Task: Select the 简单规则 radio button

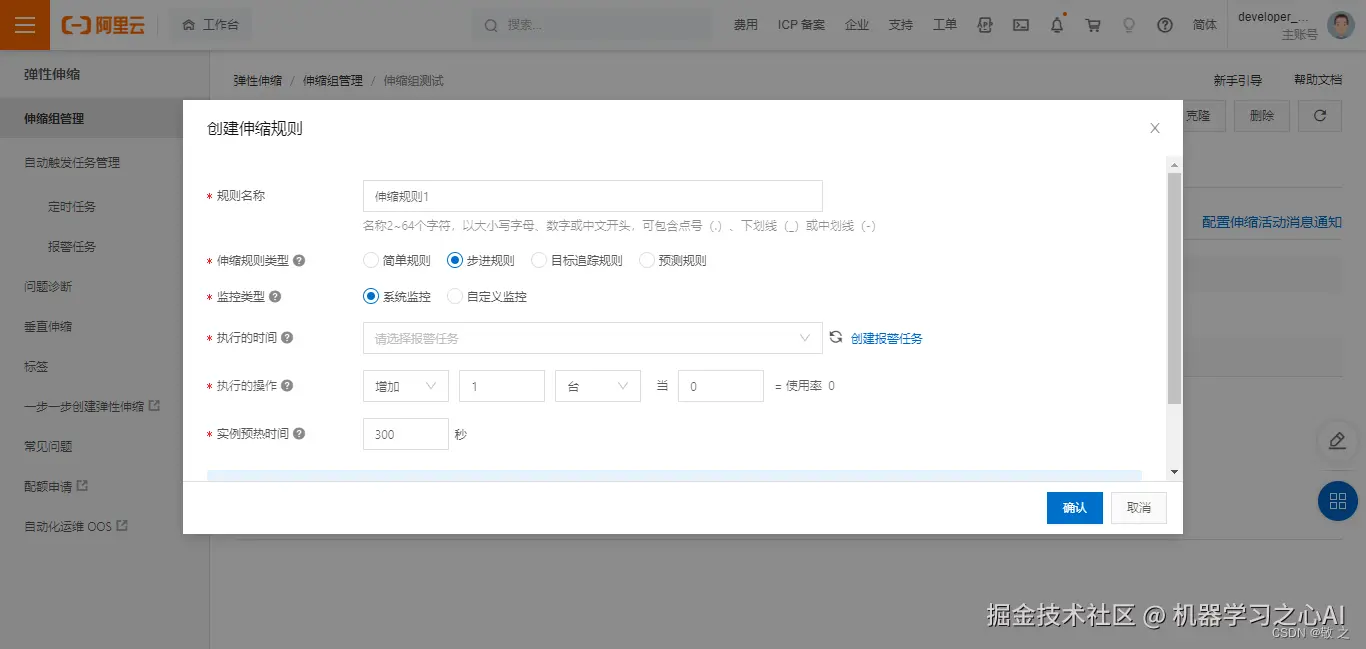Action: click(370, 260)
